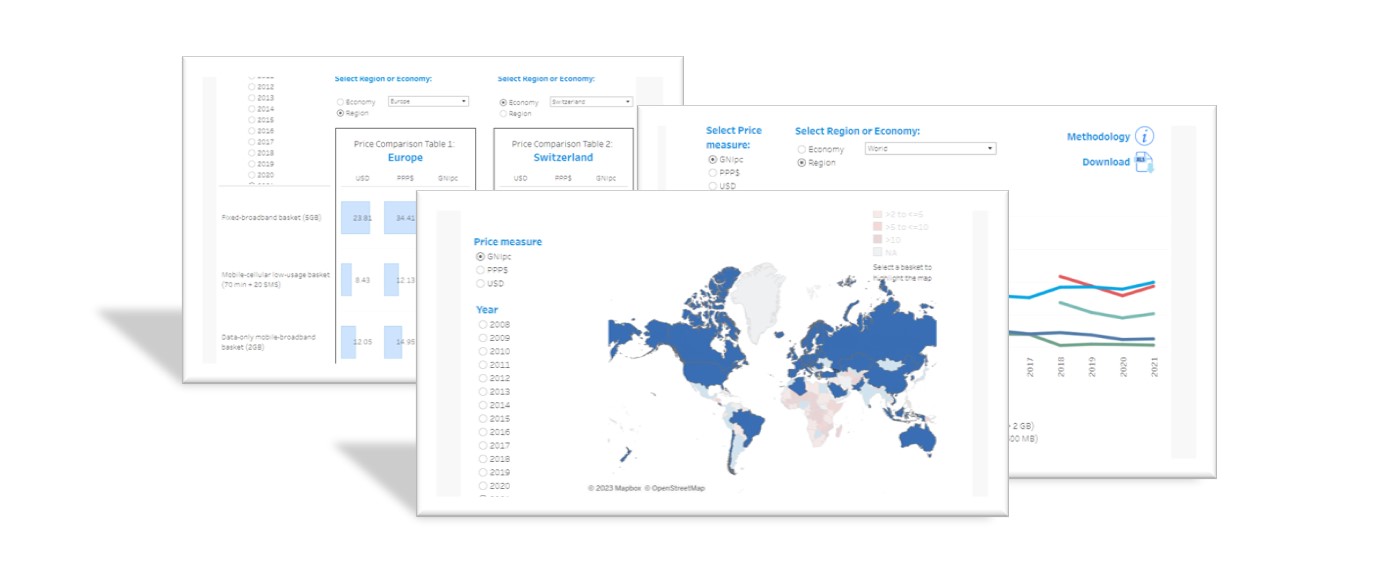Image resolution: width=1375 pixels, height=567 pixels.
Task: Click USD column header in Switzerland table
Action: click(x=520, y=178)
